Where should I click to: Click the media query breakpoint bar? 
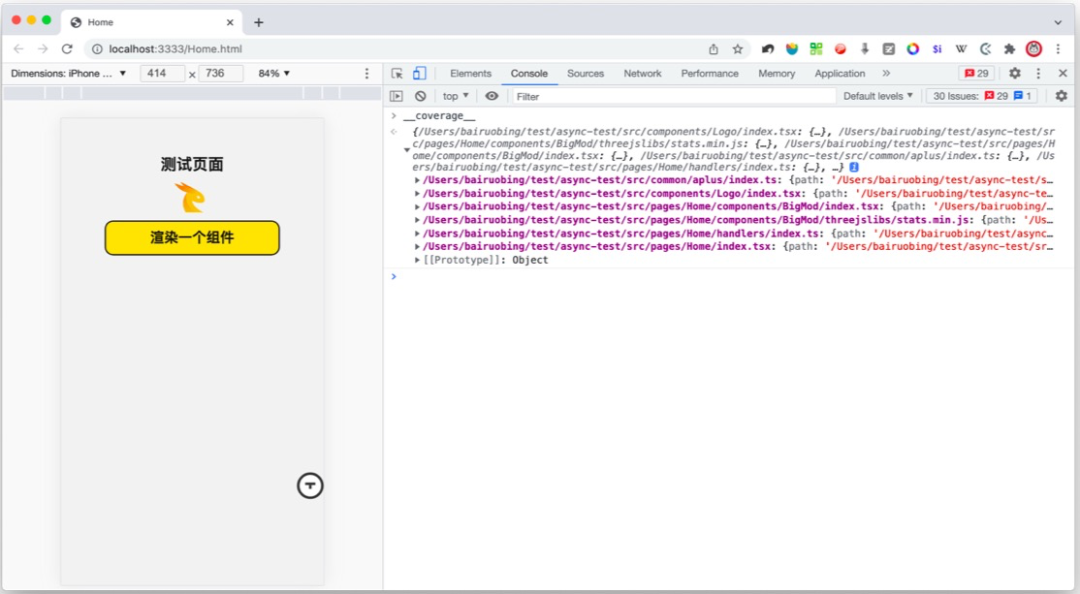coord(192,93)
